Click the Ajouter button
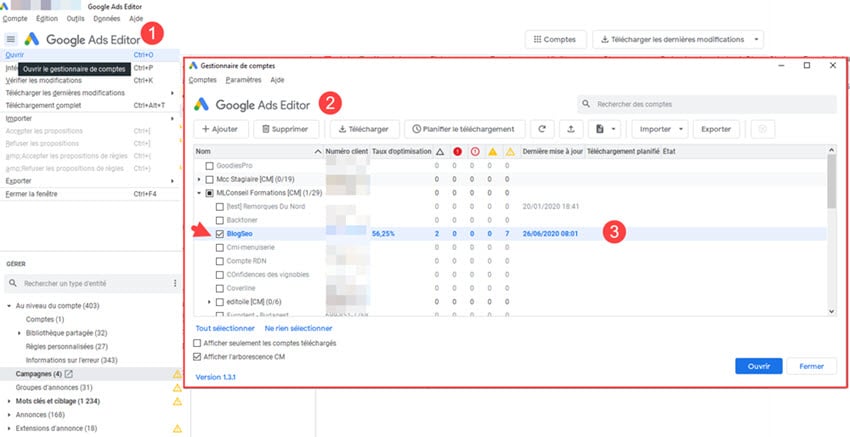This screenshot has width=850, height=437. 221,129
